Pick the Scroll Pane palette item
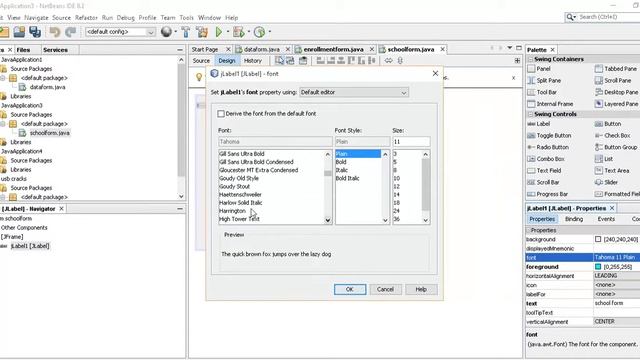The image size is (640, 360). 613,80
